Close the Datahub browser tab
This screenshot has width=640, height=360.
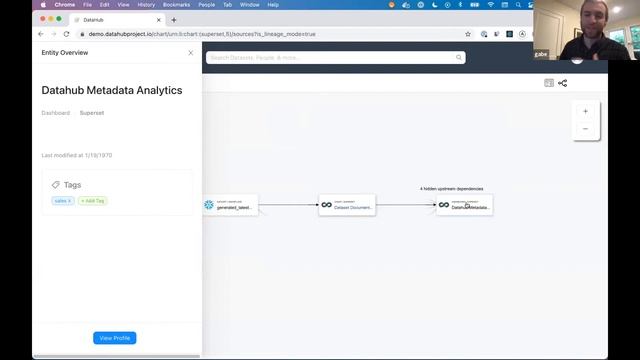pyautogui.click(x=159, y=20)
